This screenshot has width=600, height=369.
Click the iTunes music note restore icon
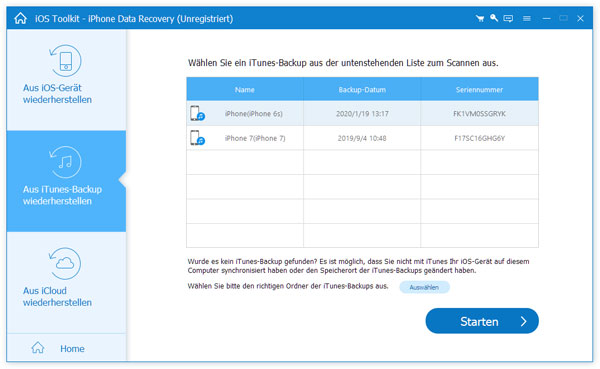click(65, 162)
